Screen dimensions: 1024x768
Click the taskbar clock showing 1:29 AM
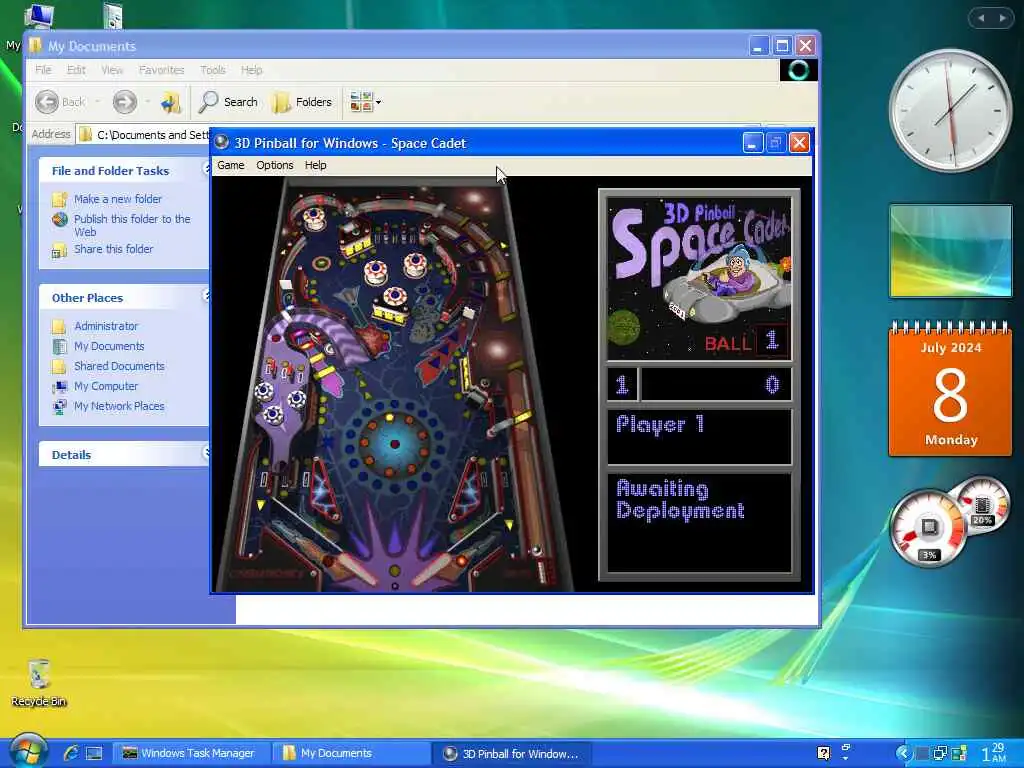coord(993,753)
